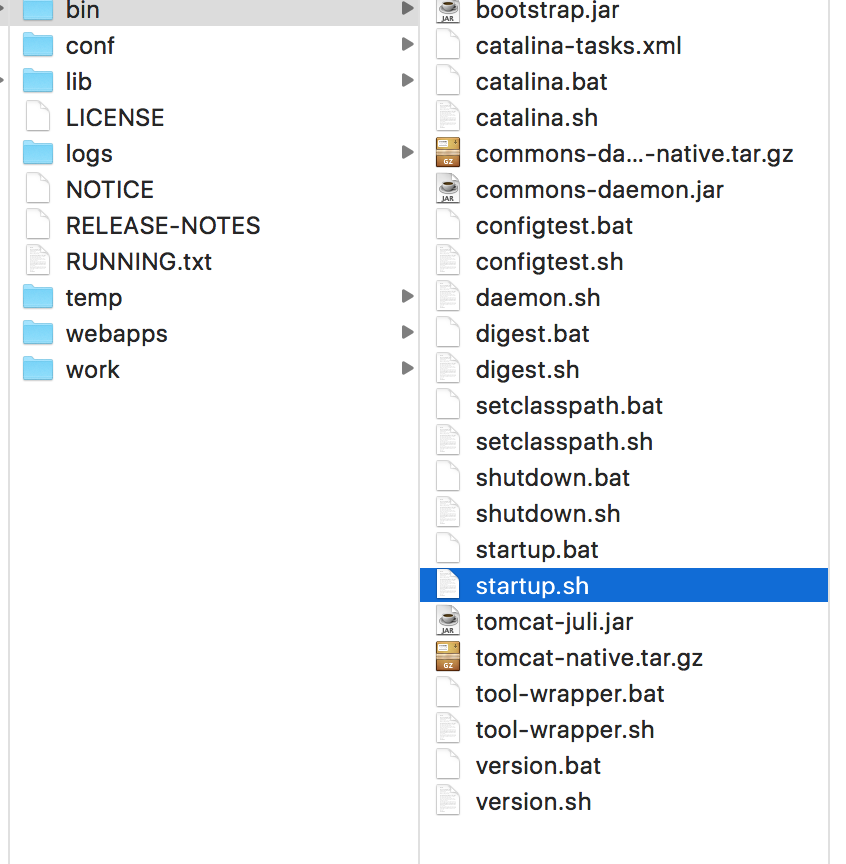The width and height of the screenshot is (846, 864).
Task: Click the catalina.sh script icon
Action: pyautogui.click(x=448, y=117)
